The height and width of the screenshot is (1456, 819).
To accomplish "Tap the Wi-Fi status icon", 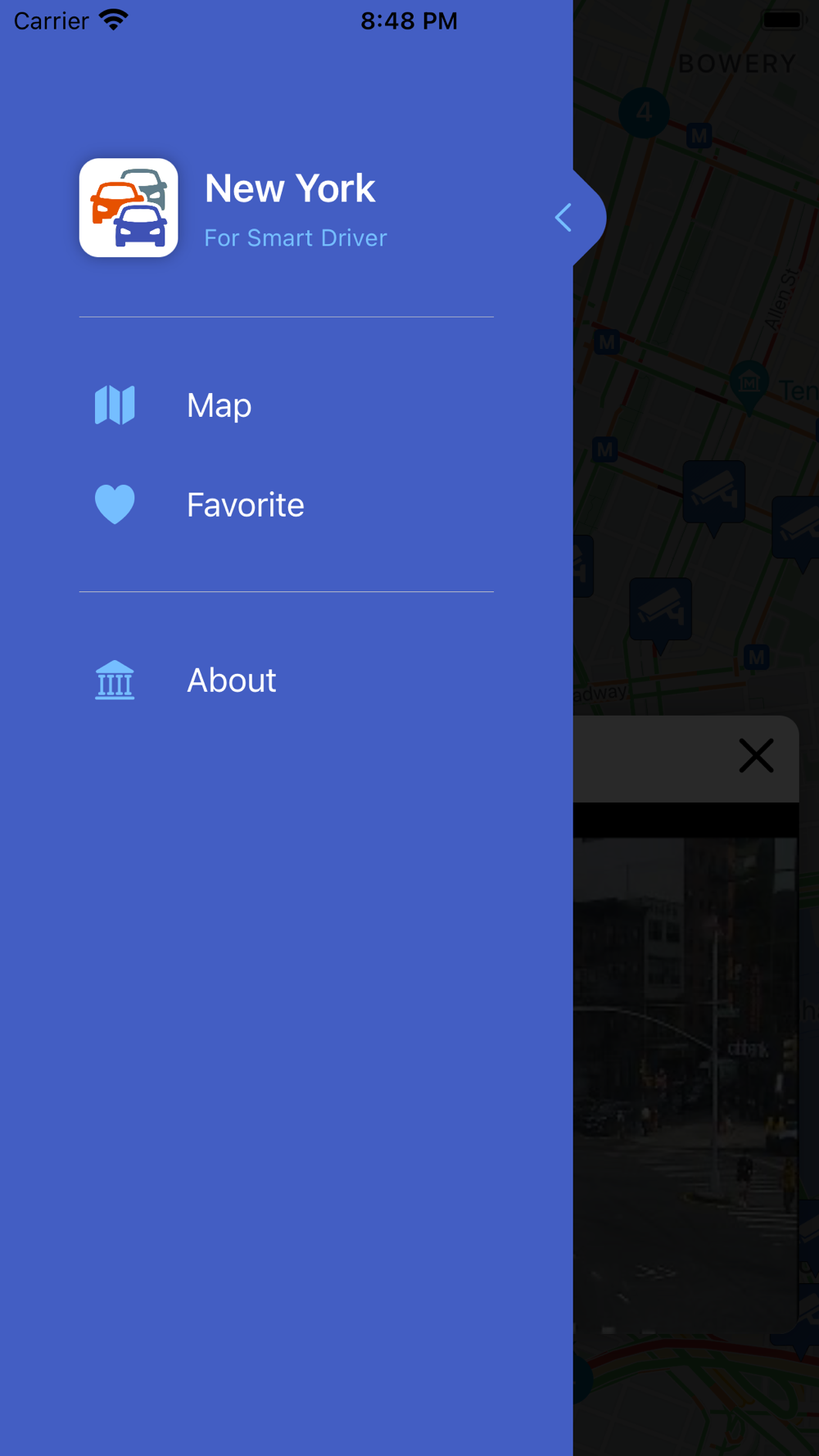I will click(x=113, y=20).
